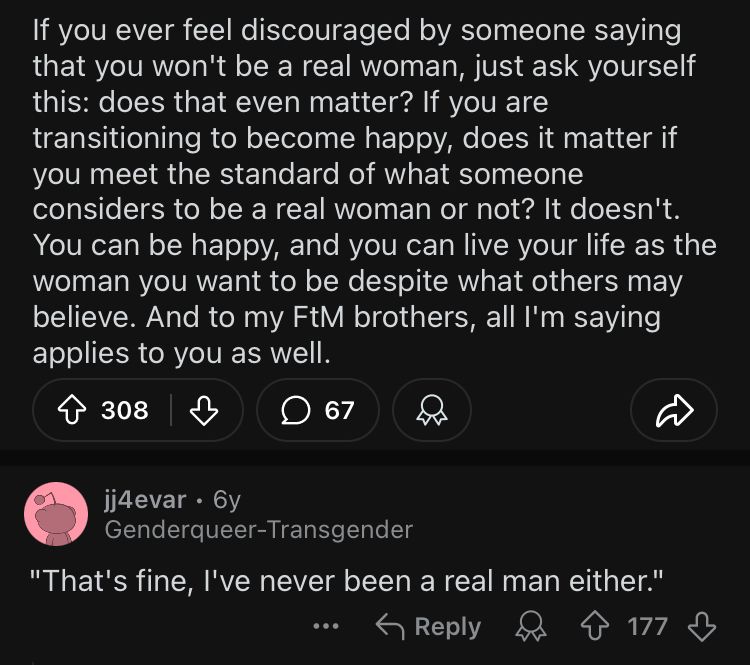Viewport: 750px width, 665px height.
Task: Tap the Reply label on the comment
Action: click(448, 626)
